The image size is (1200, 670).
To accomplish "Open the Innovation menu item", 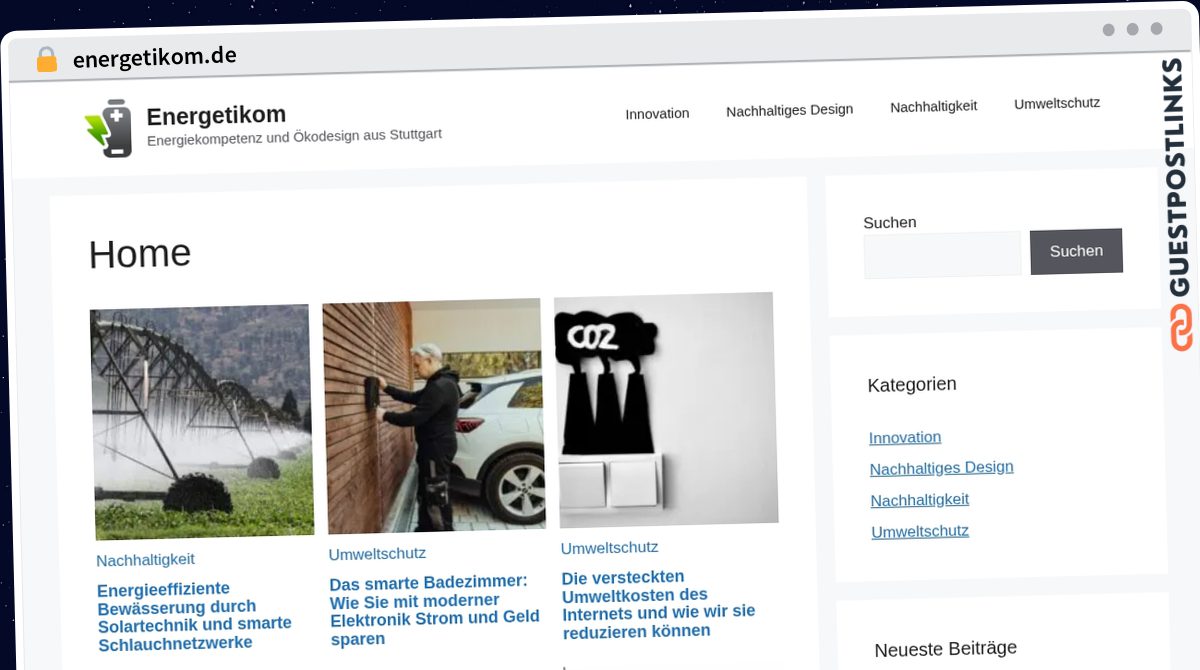I will pyautogui.click(x=657, y=113).
